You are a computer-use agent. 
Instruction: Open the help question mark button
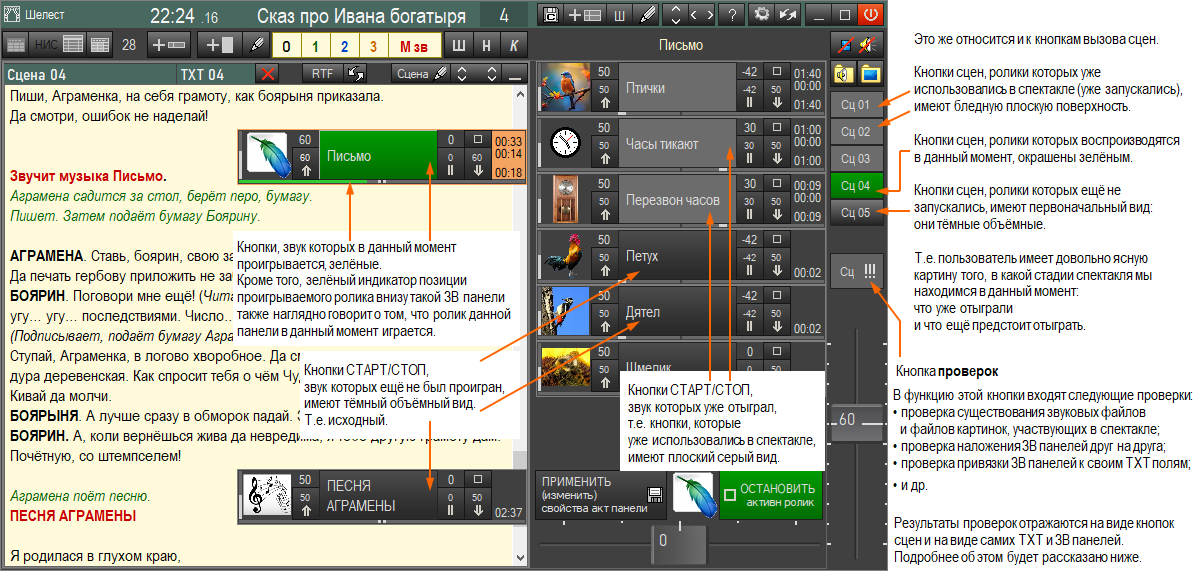click(733, 15)
